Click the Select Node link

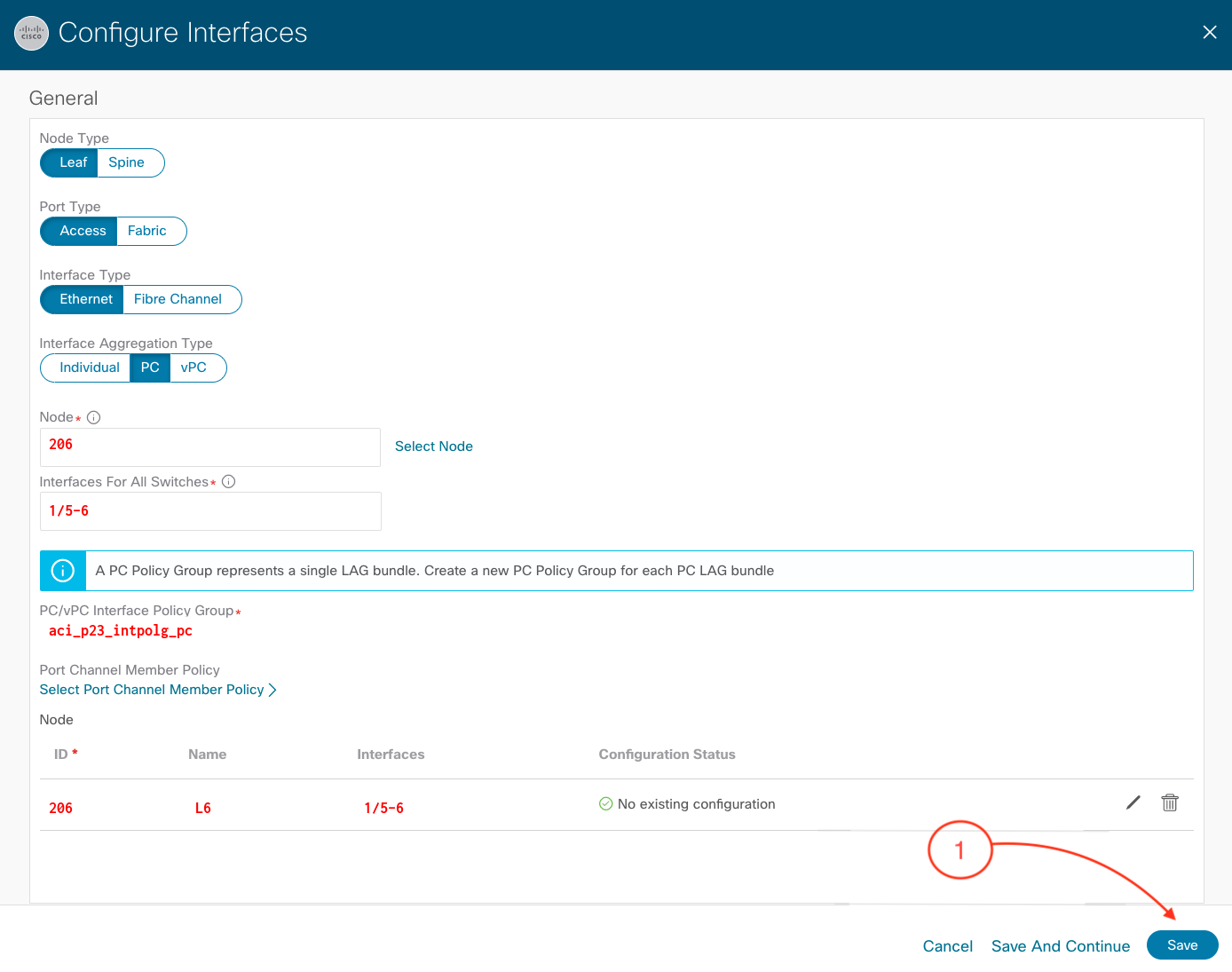pyautogui.click(x=433, y=446)
